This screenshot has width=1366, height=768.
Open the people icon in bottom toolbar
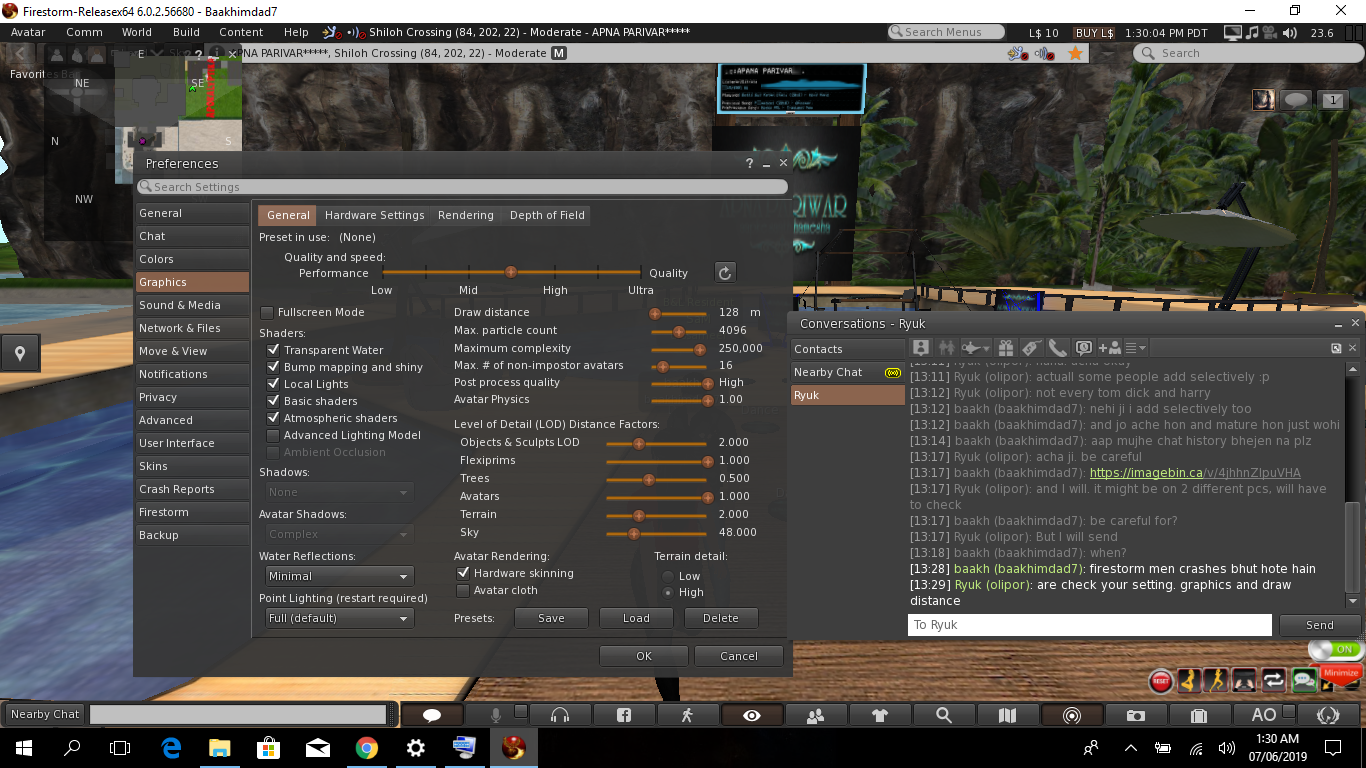(816, 715)
